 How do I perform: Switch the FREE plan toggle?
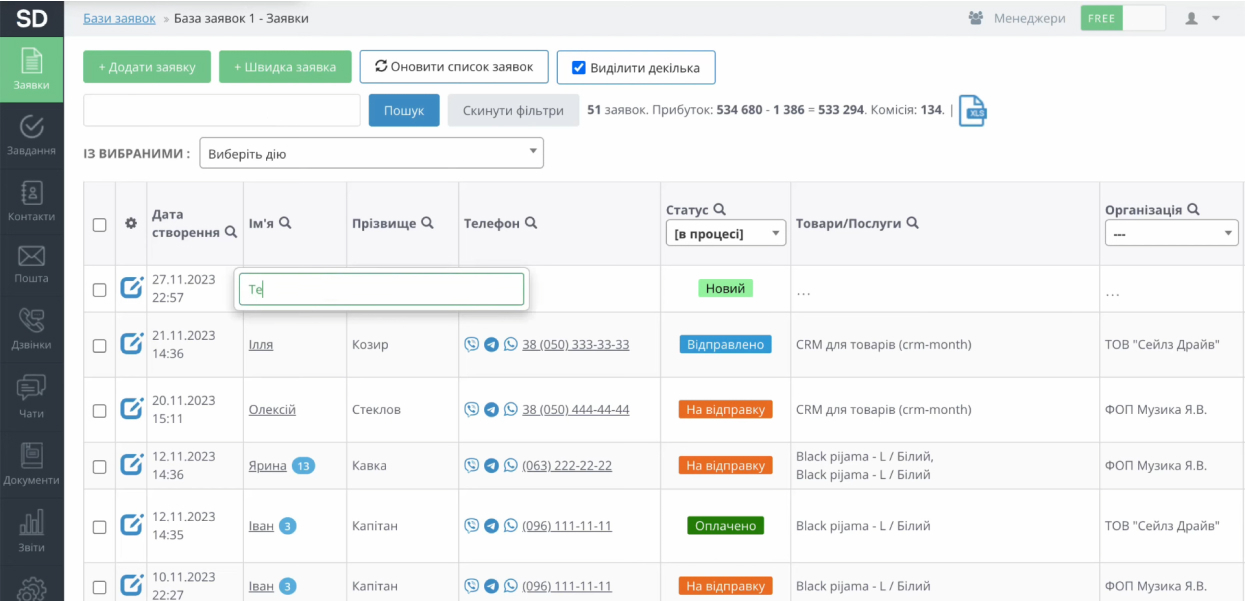1123,18
